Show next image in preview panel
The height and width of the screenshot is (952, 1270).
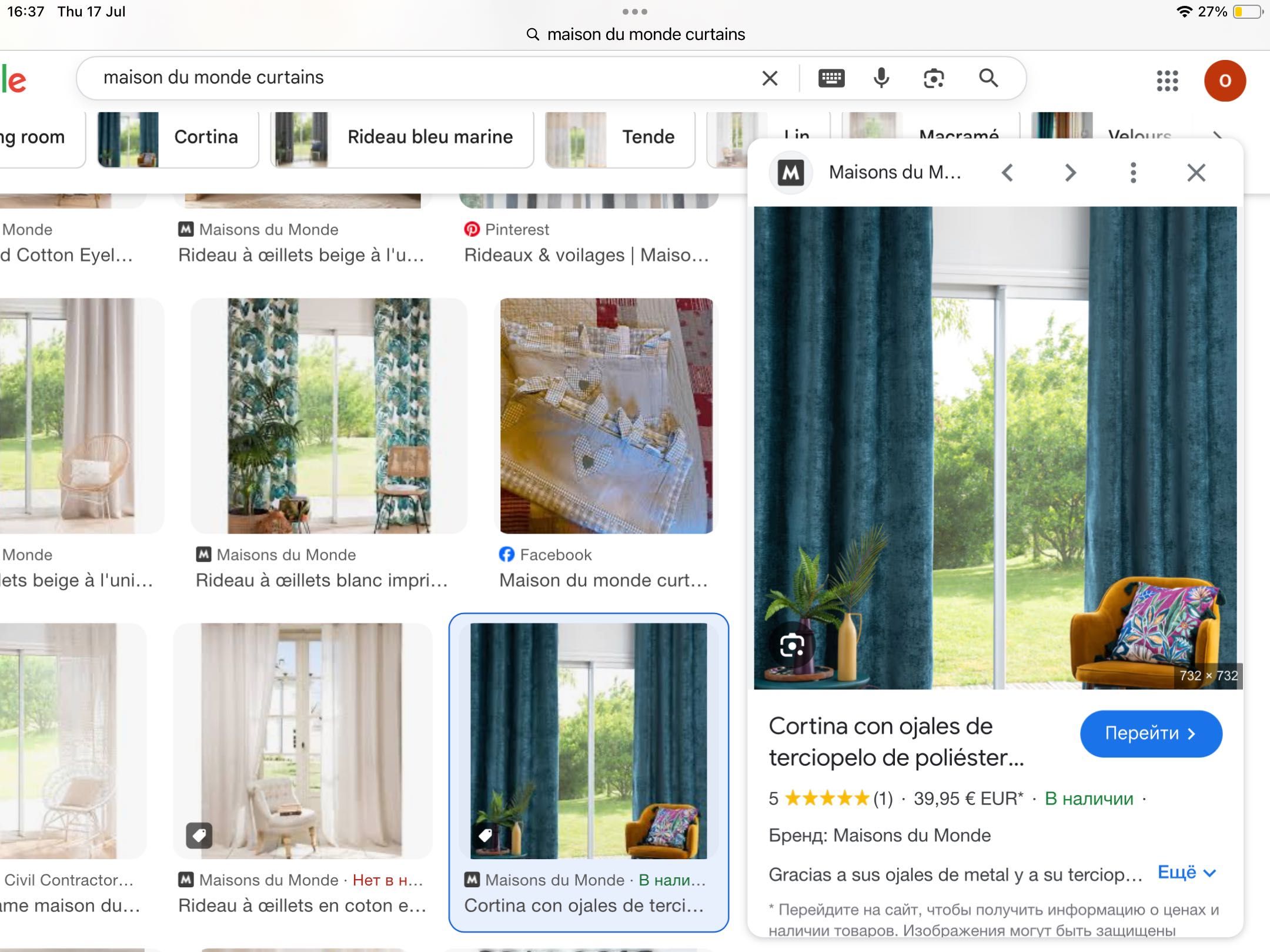[x=1070, y=173]
